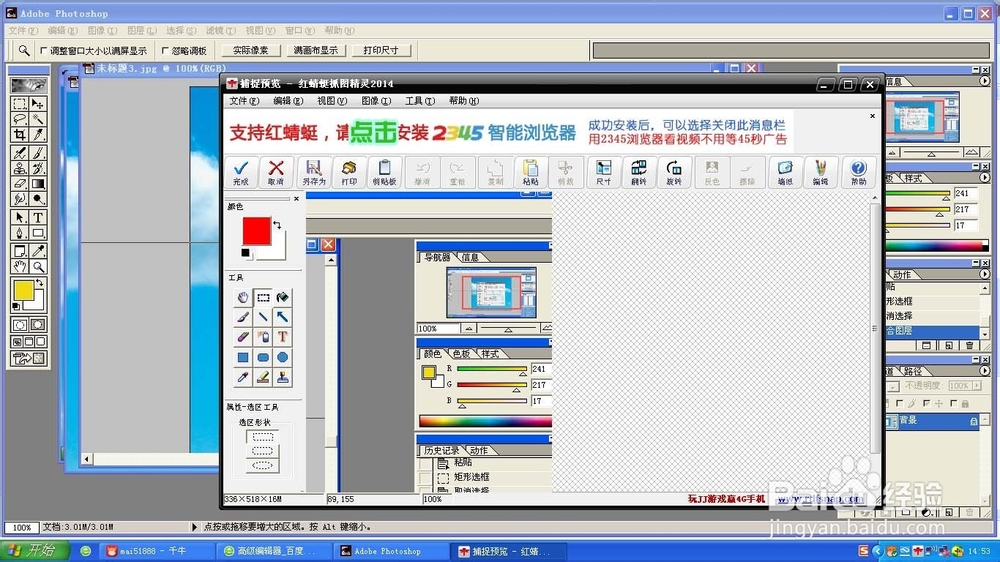Switch to 高级编辑器_百度 taskbar window
This screenshot has width=1000, height=562.
(x=274, y=551)
